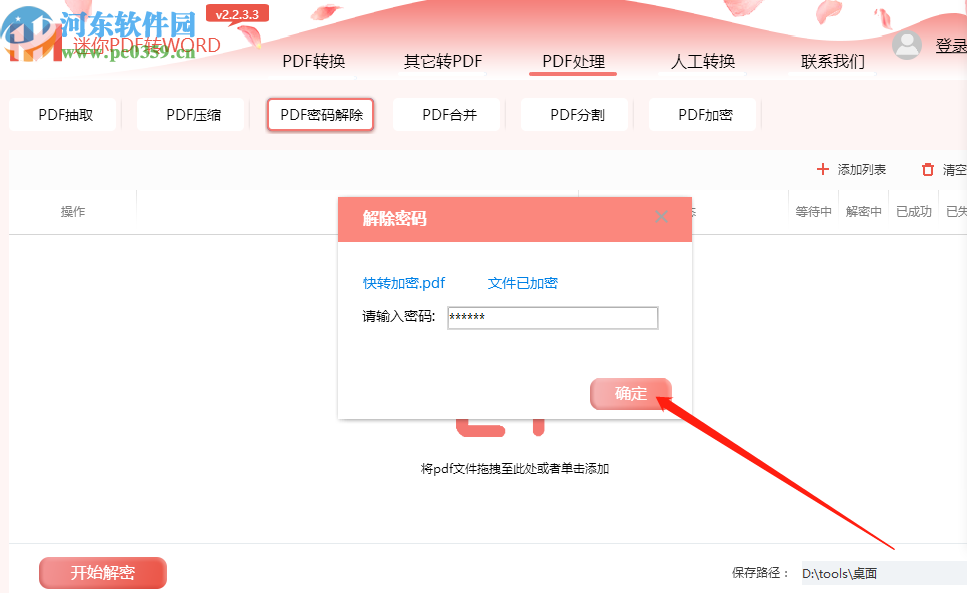The height and width of the screenshot is (593, 967).
Task: Click the user avatar icon near 登录
Action: (906, 44)
